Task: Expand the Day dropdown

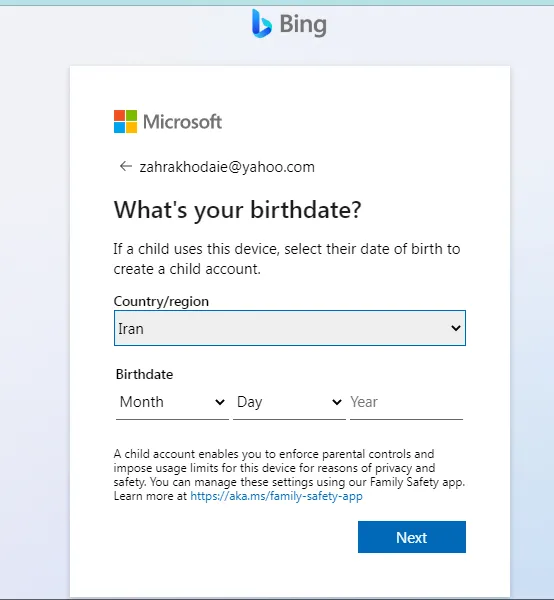Action: 289,402
